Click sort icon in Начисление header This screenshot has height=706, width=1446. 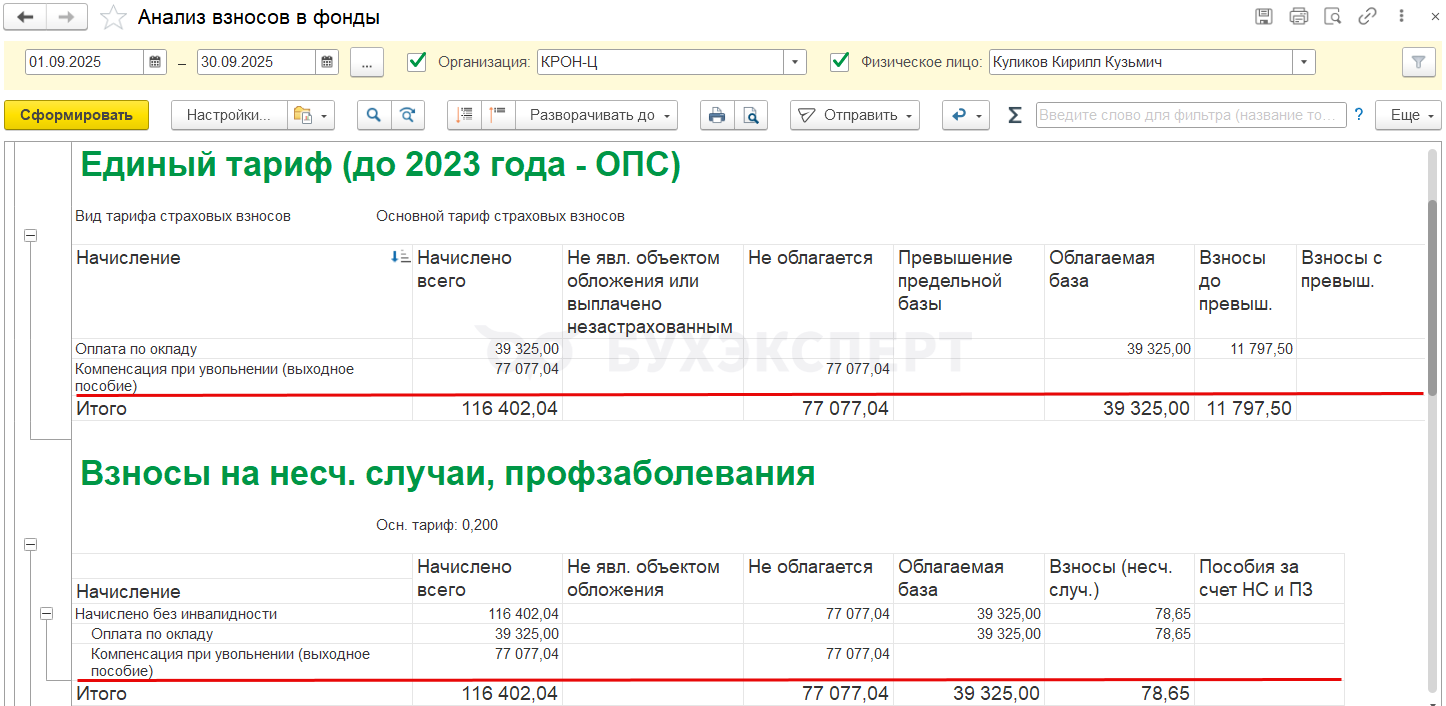401,258
